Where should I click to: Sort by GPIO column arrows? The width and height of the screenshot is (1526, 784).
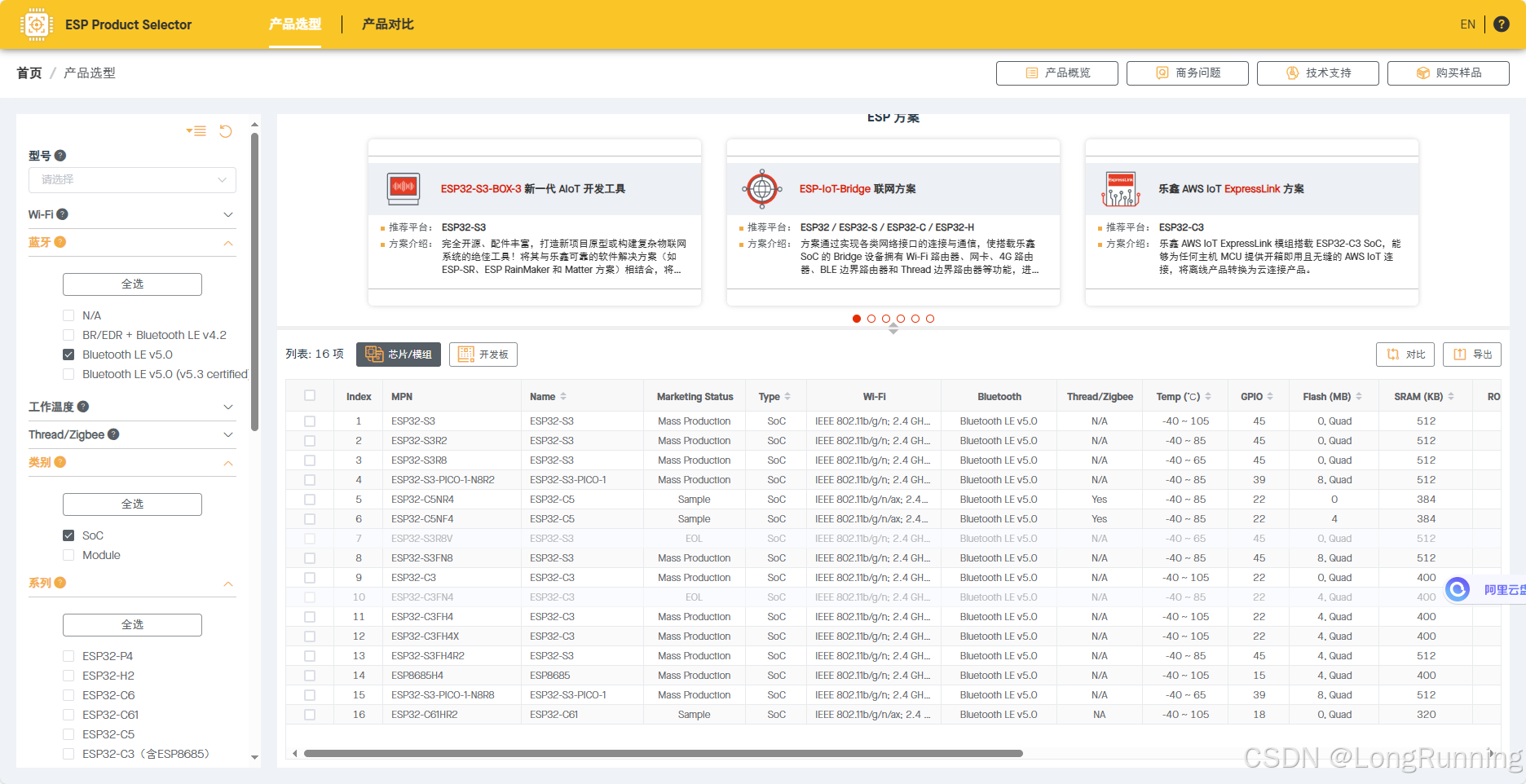tap(1270, 397)
